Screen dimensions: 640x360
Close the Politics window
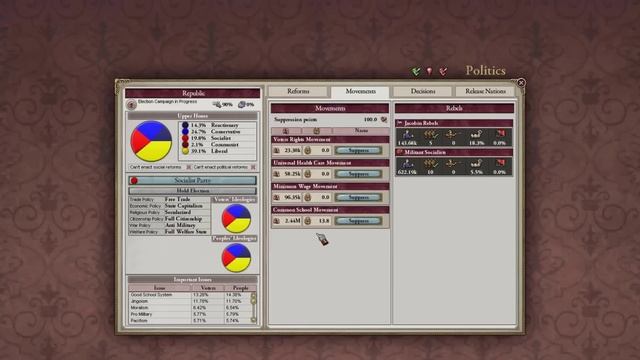pos(521,83)
